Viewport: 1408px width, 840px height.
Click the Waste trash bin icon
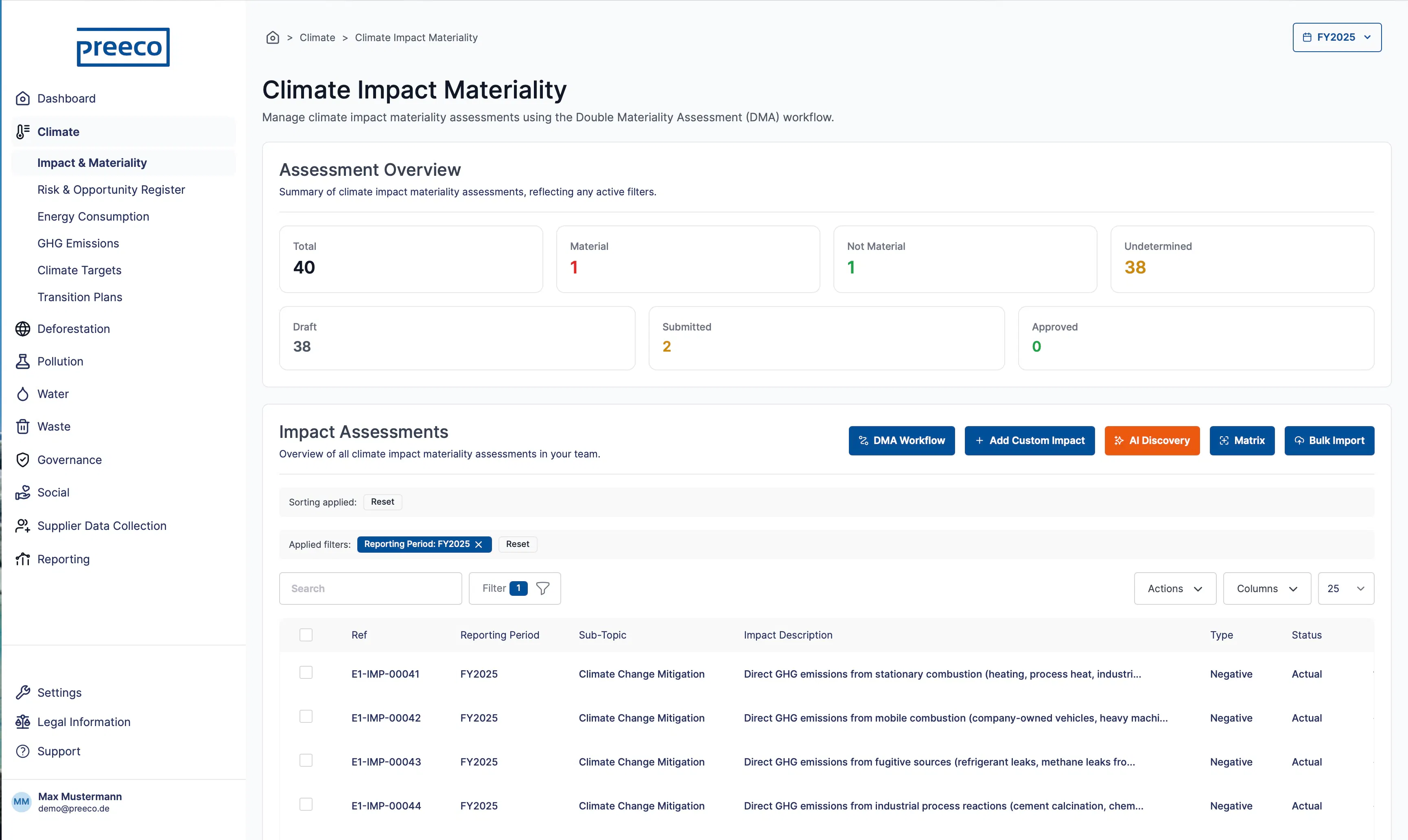tap(23, 426)
